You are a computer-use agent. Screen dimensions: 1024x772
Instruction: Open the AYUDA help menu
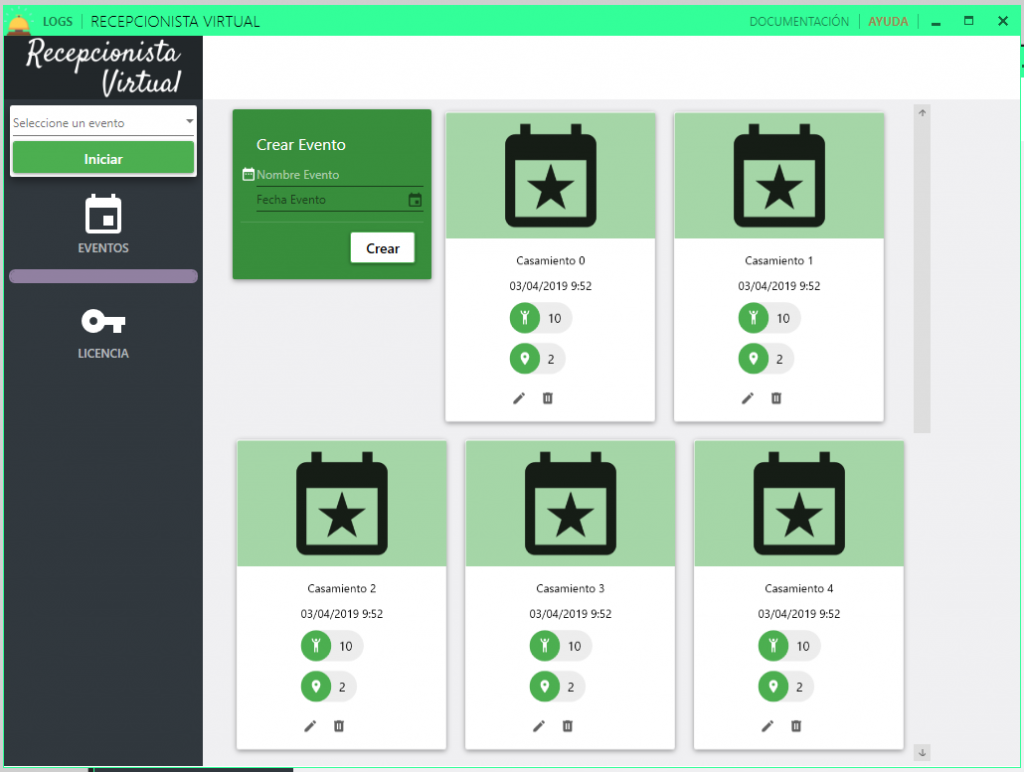tap(888, 22)
